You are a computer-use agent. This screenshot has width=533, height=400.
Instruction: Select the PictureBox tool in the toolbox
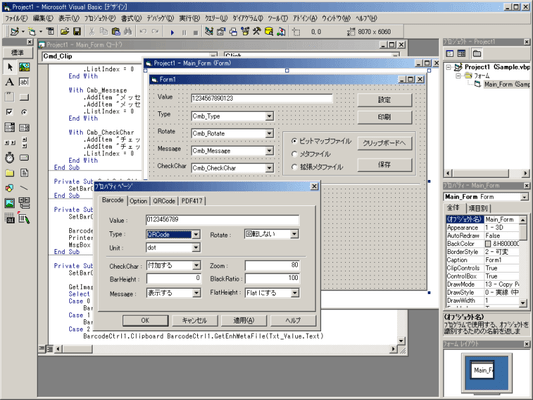(24, 67)
